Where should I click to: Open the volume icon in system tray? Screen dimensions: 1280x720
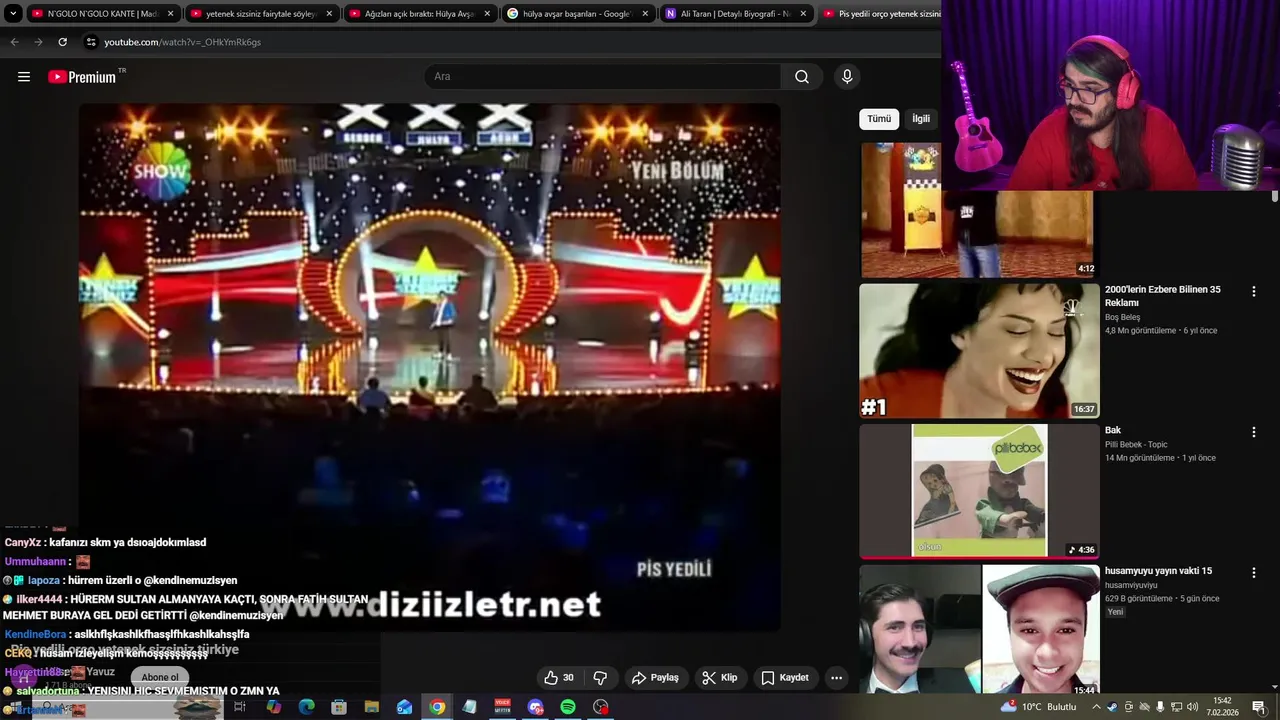(x=1192, y=707)
